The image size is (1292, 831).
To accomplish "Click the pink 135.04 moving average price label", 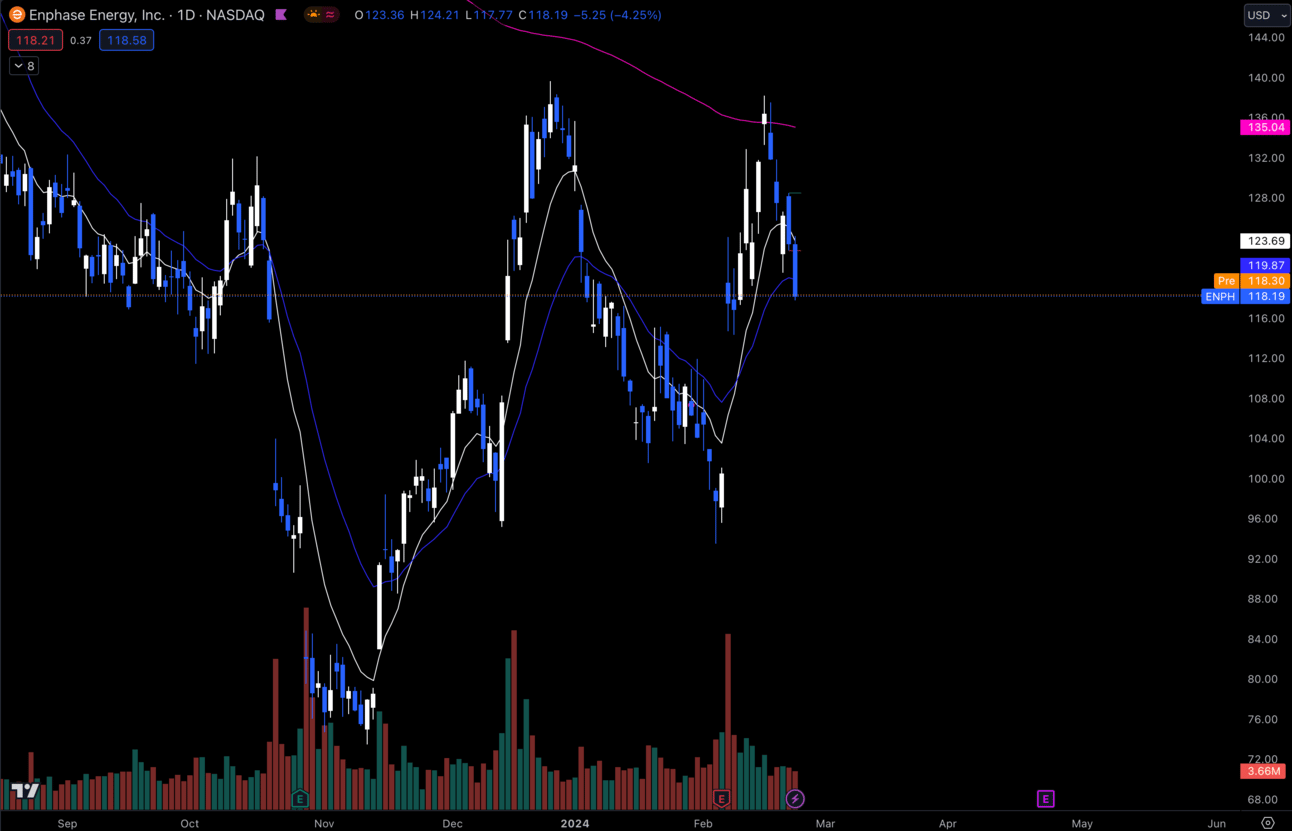I will tap(1265, 127).
